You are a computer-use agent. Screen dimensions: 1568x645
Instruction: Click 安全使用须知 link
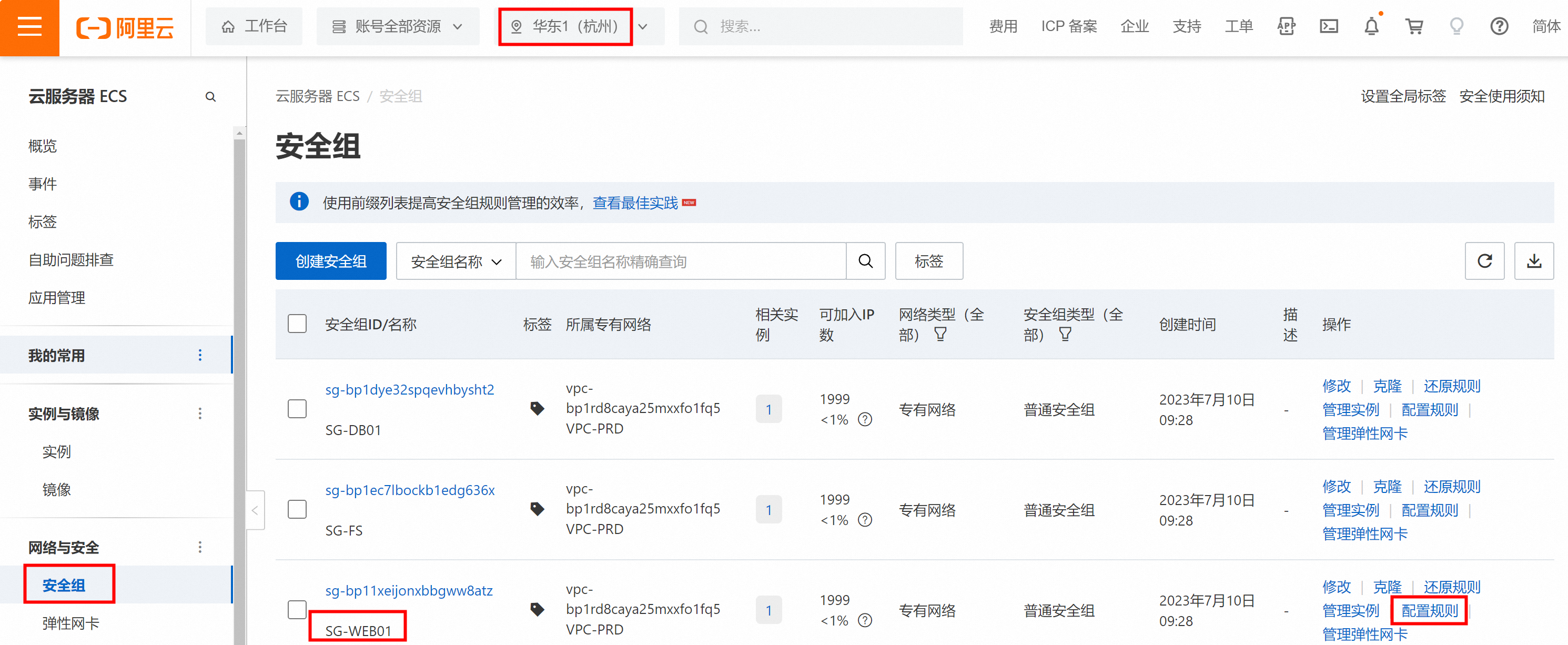pos(1502,96)
